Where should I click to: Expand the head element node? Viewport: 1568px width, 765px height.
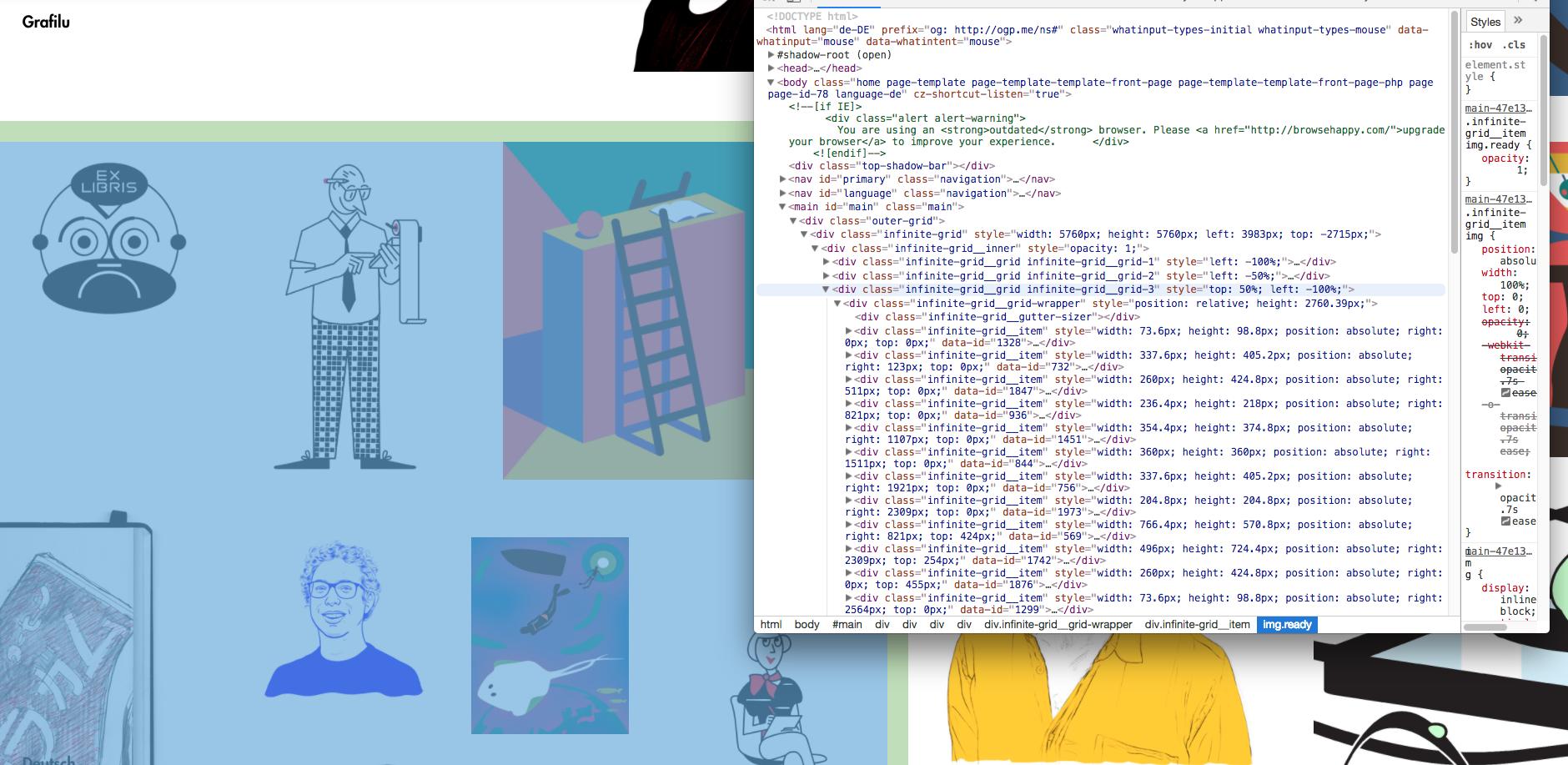coord(771,68)
